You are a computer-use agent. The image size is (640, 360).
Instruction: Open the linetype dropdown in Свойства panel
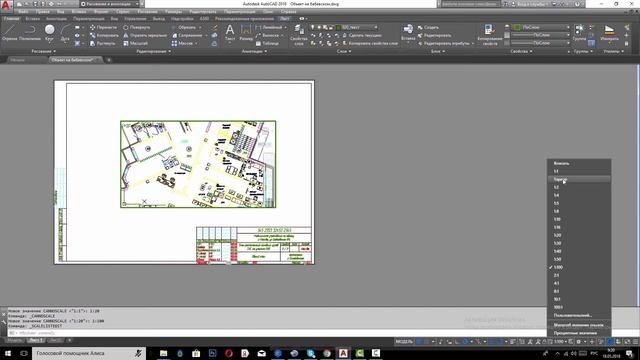click(x=541, y=43)
